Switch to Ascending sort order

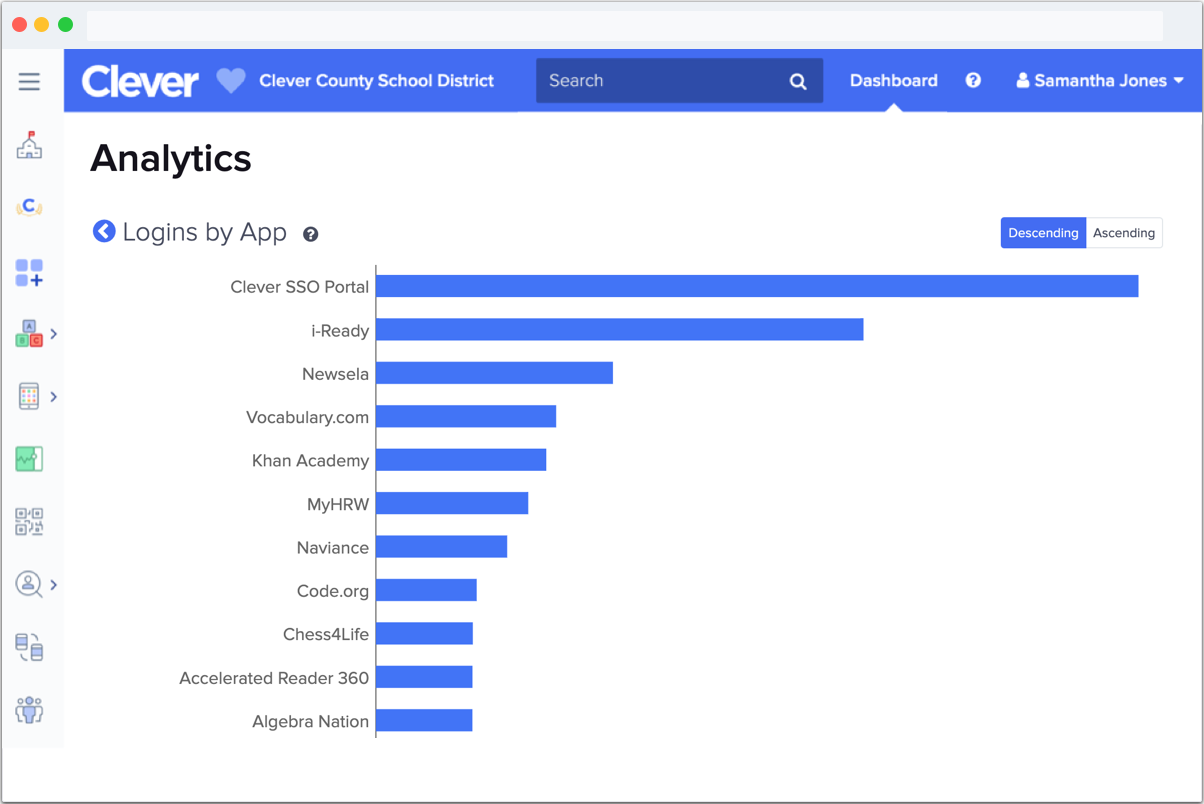pyautogui.click(x=1124, y=233)
